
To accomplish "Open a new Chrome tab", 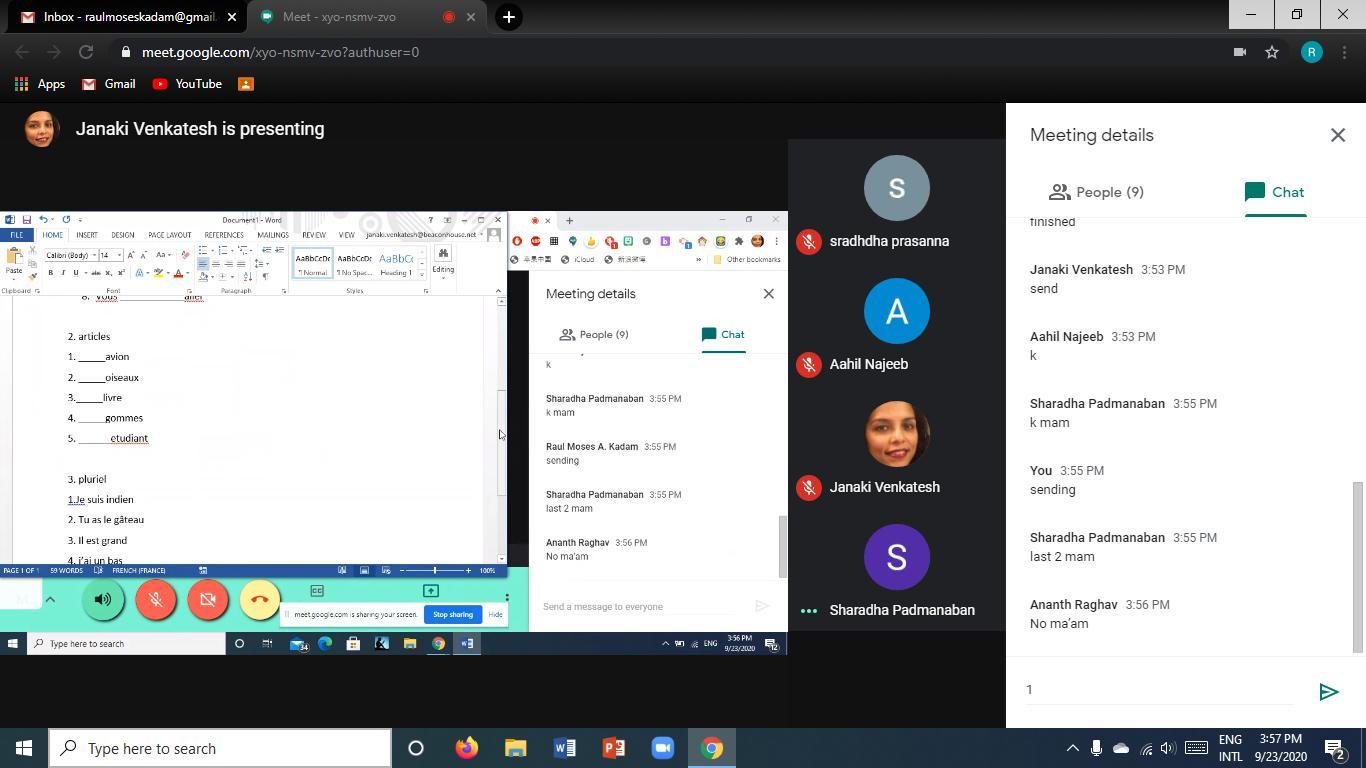I will tap(508, 17).
